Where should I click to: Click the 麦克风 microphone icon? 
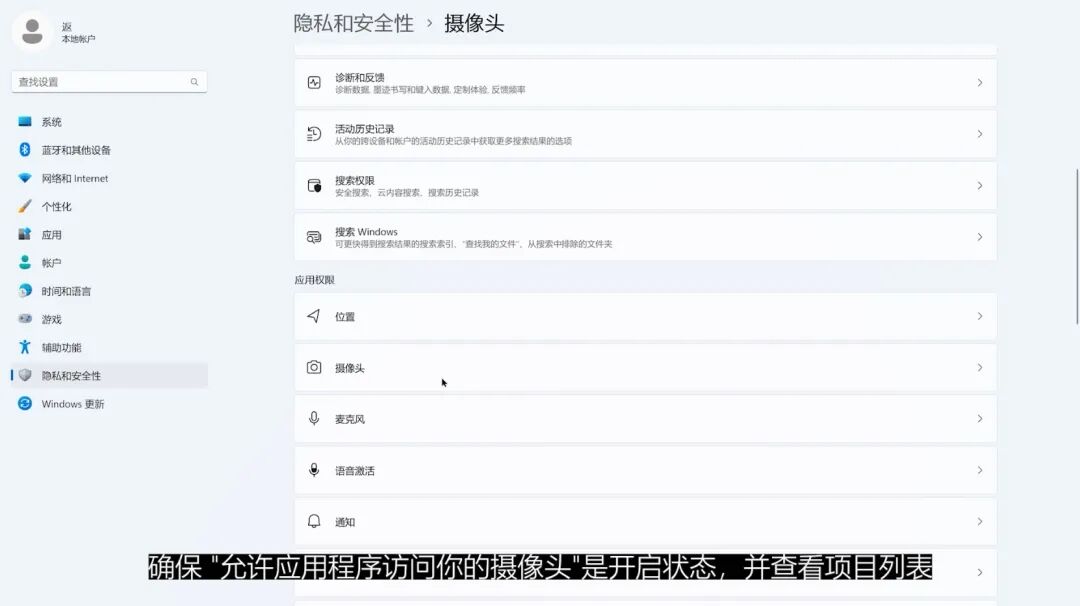coord(314,419)
